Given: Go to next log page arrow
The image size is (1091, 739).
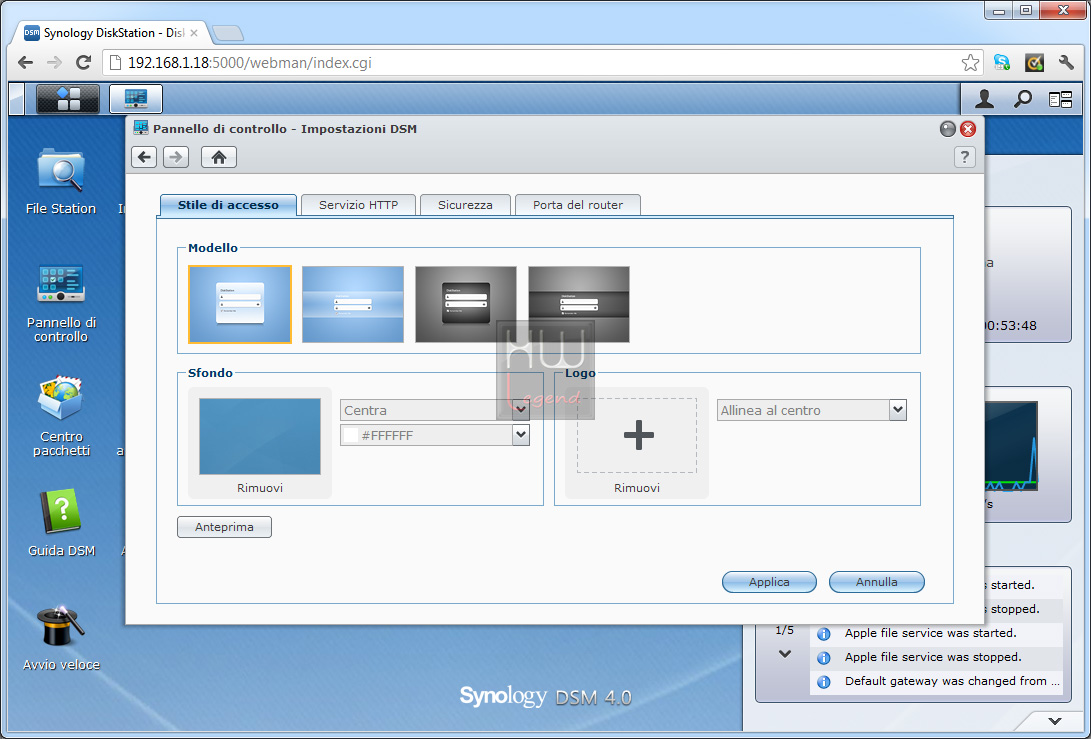Looking at the screenshot, I should (x=785, y=653).
